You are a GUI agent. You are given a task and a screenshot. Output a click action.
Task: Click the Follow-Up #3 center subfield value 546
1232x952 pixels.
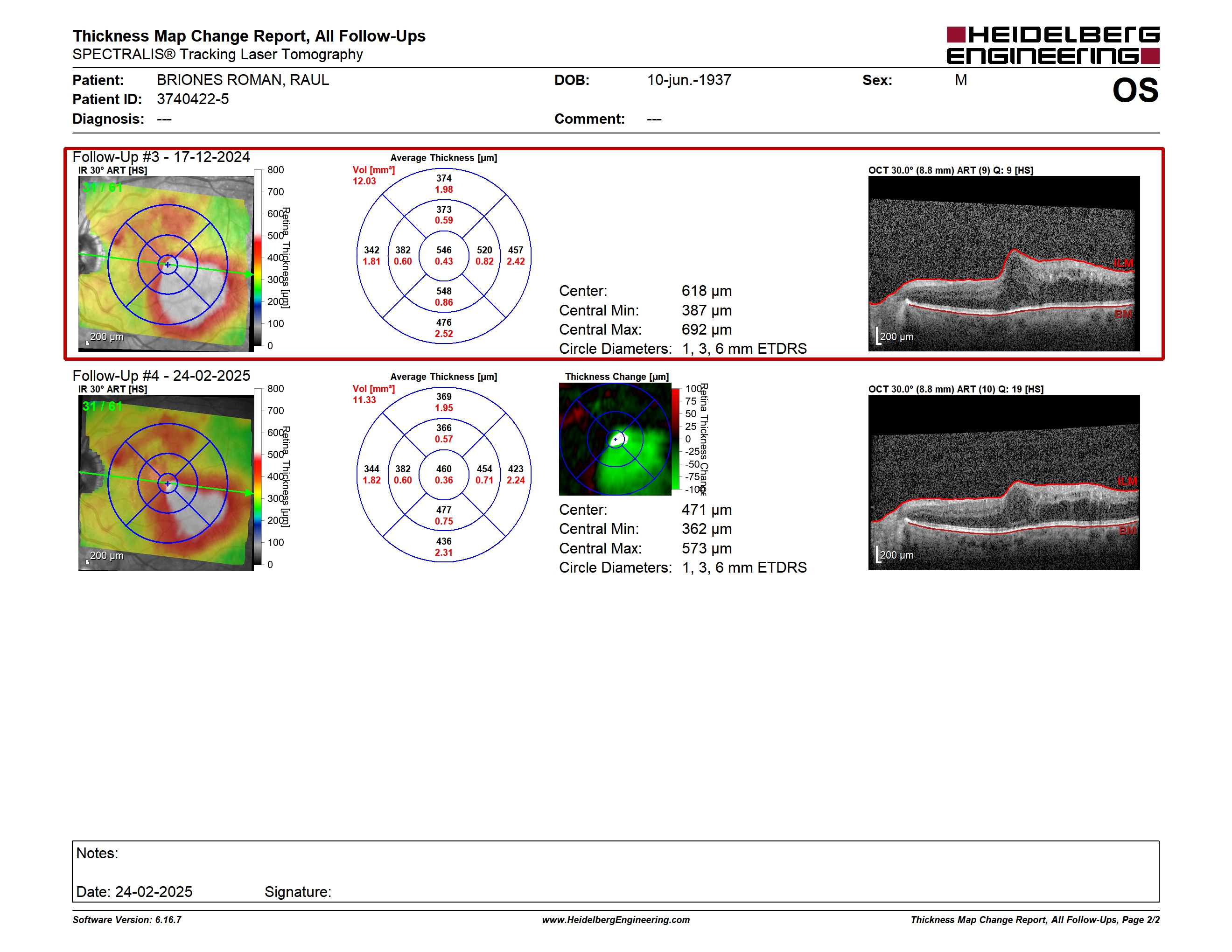click(443, 250)
